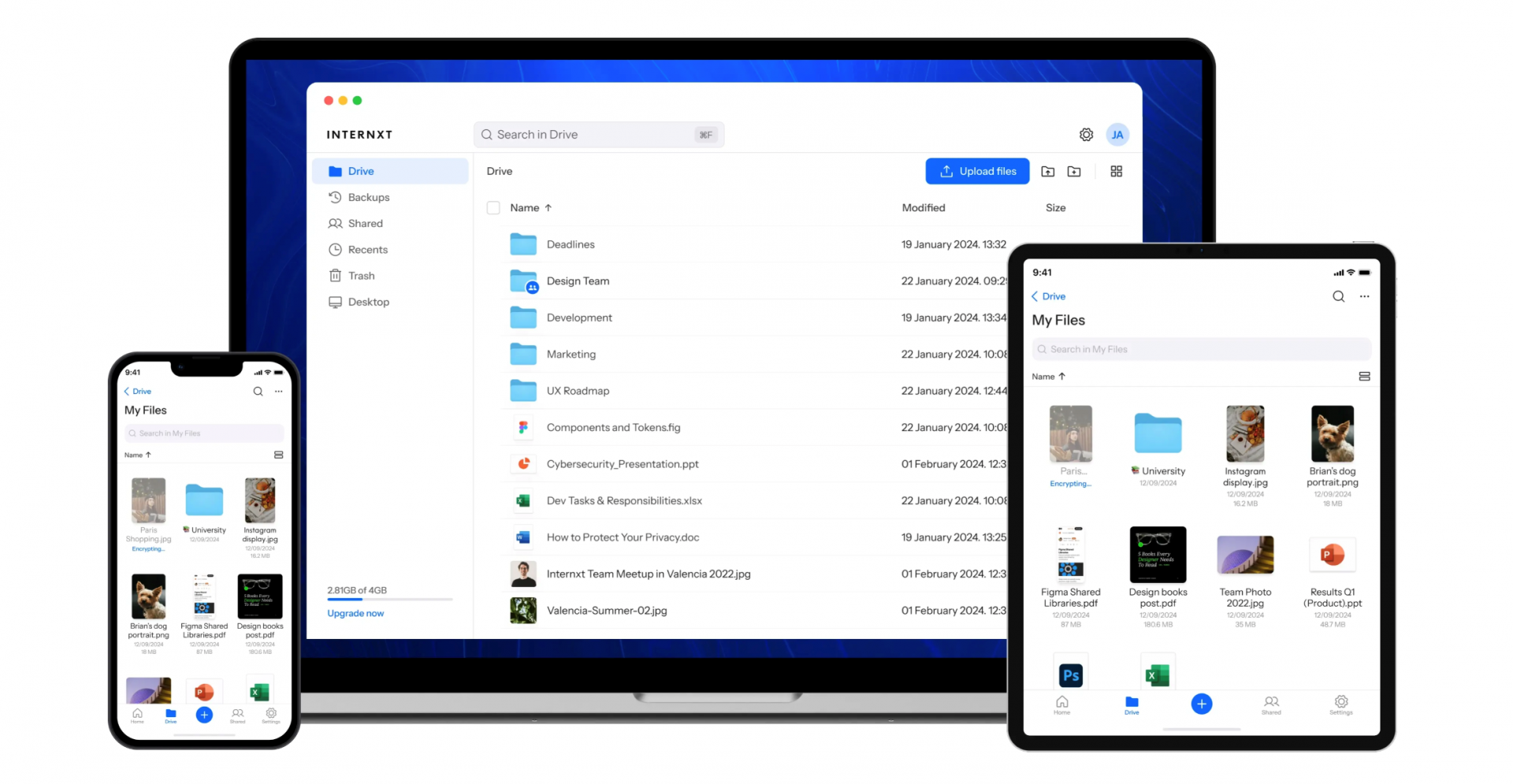
Task: Open the three-dot menu on tablet
Action: [x=1364, y=296]
